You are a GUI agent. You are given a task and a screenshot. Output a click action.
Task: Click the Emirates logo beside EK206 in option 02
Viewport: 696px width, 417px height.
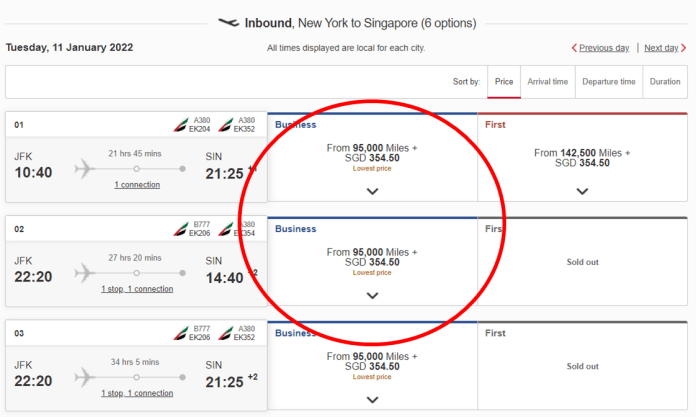(180, 229)
